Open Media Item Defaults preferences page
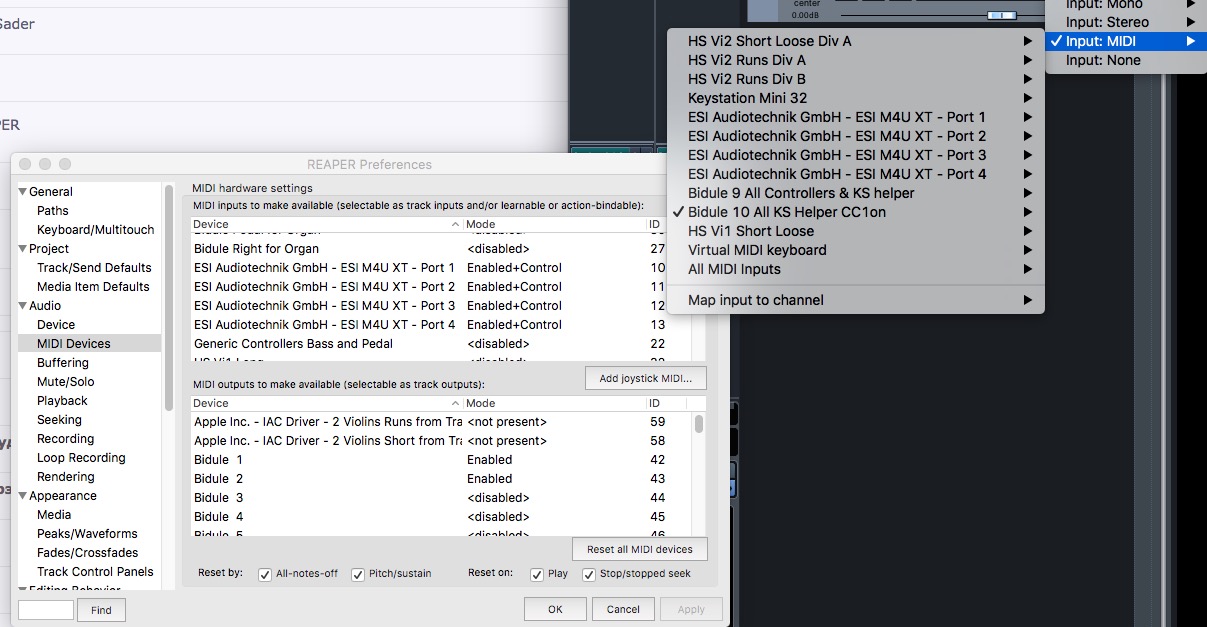This screenshot has width=1207, height=627. point(93,287)
